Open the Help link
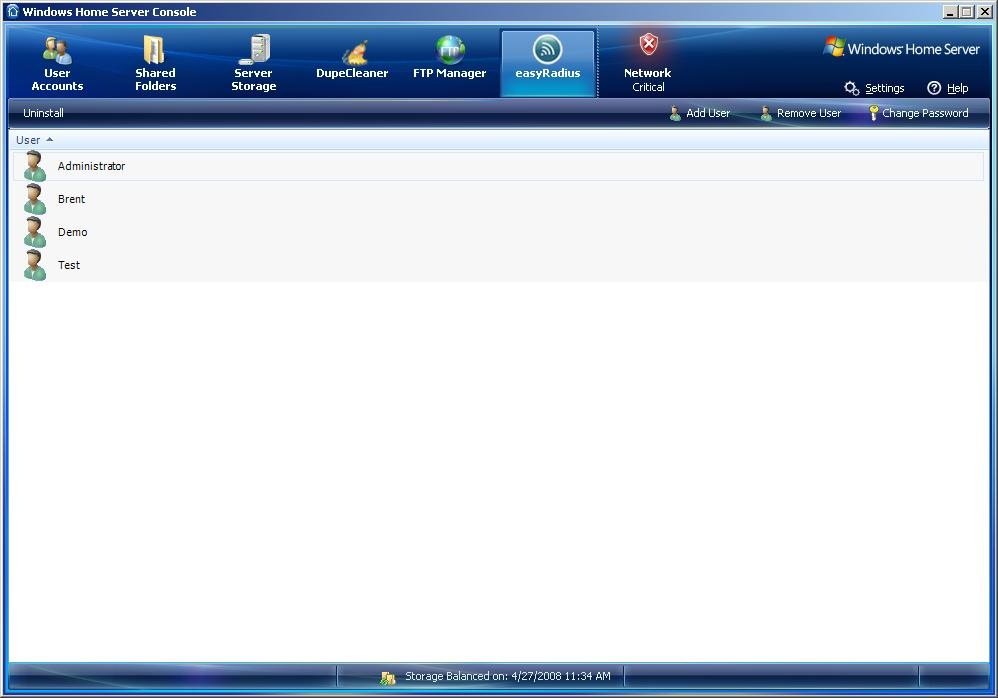This screenshot has width=998, height=698. point(957,88)
